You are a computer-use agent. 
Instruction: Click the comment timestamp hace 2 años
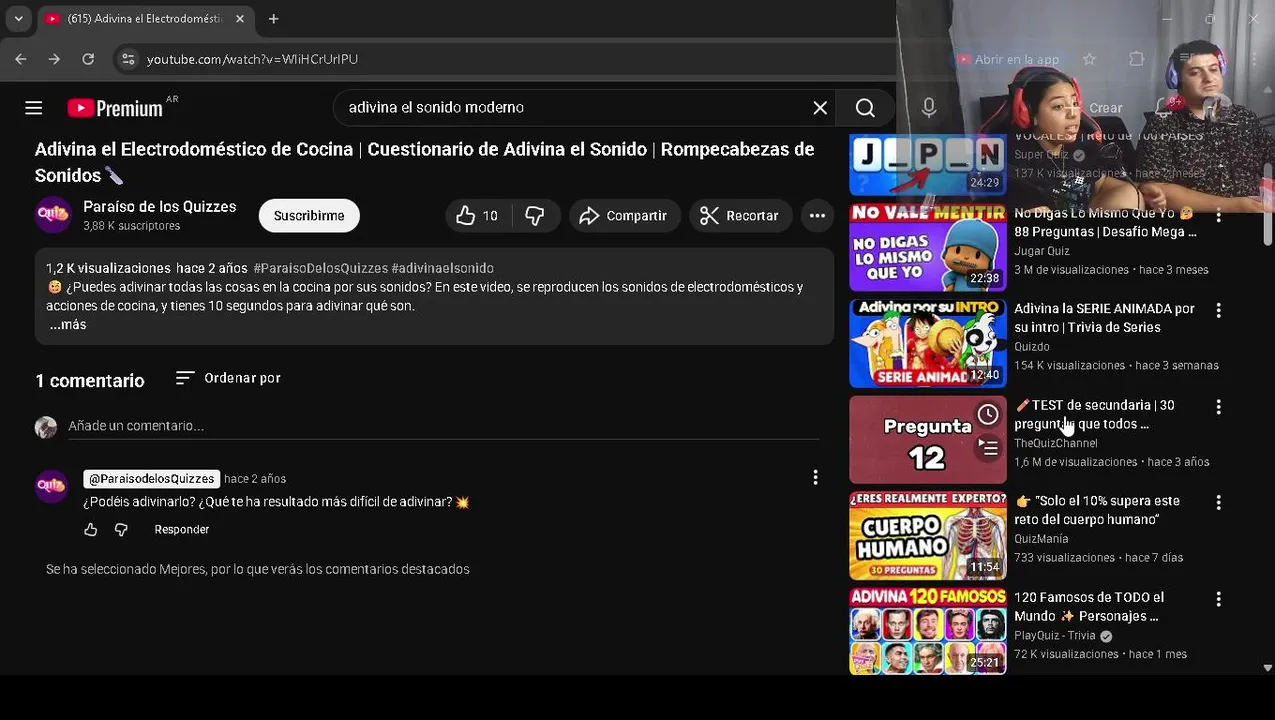click(255, 479)
